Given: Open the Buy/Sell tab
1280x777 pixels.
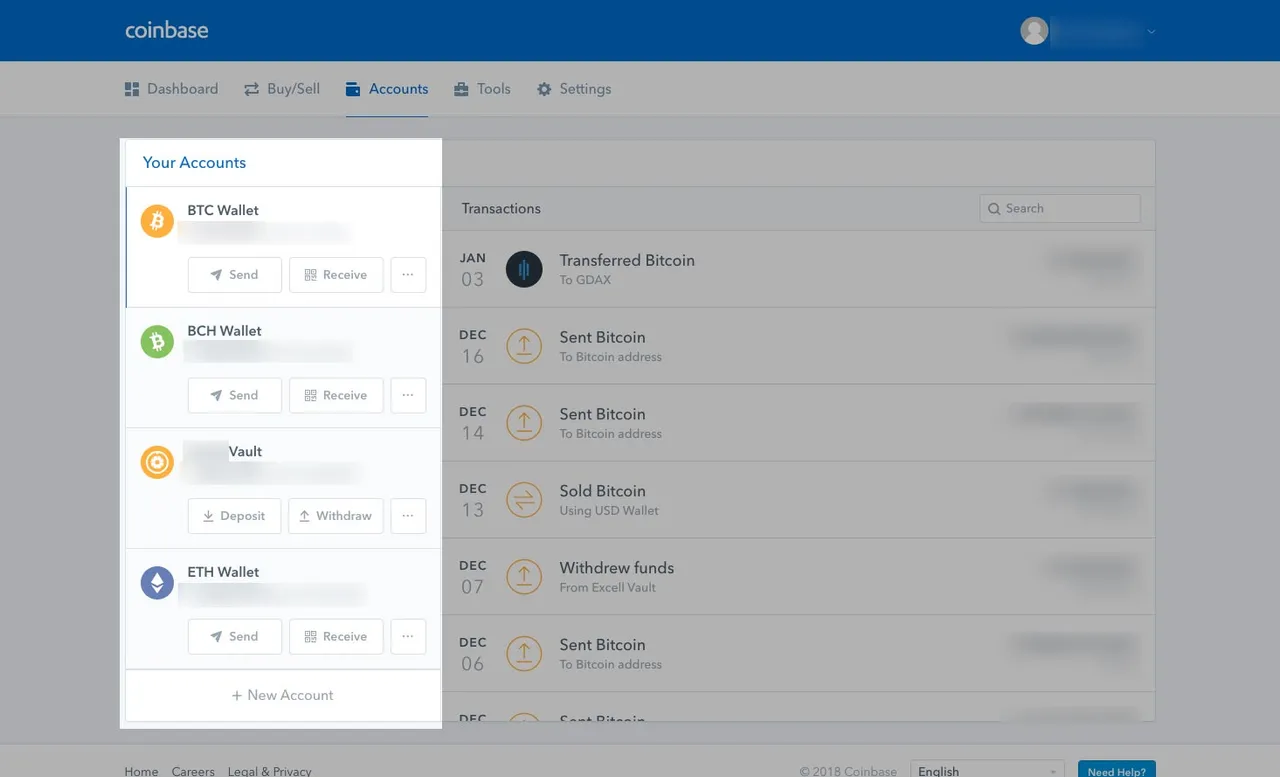Looking at the screenshot, I should [282, 89].
